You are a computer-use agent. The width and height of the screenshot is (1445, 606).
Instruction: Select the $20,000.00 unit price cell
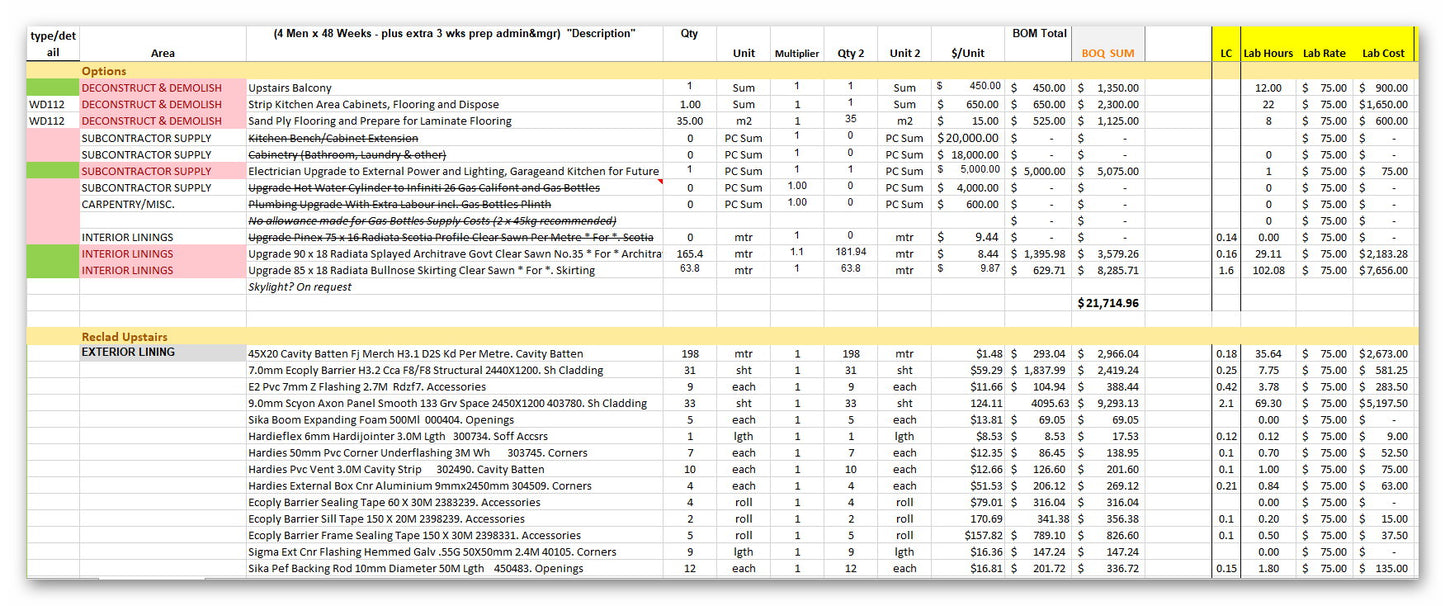pyautogui.click(x=967, y=137)
